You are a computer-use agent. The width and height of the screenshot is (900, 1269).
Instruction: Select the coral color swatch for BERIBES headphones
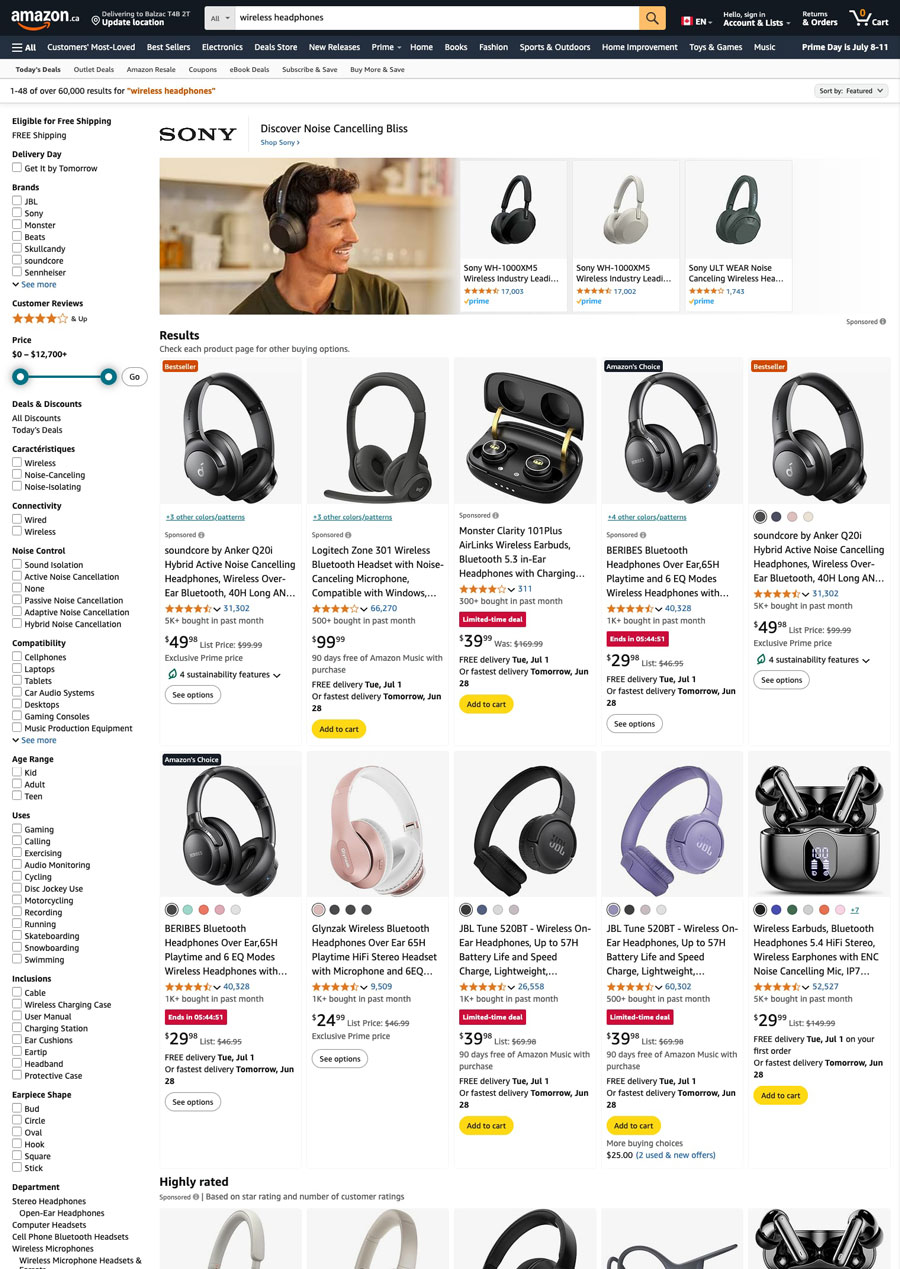pyautogui.click(x=203, y=910)
